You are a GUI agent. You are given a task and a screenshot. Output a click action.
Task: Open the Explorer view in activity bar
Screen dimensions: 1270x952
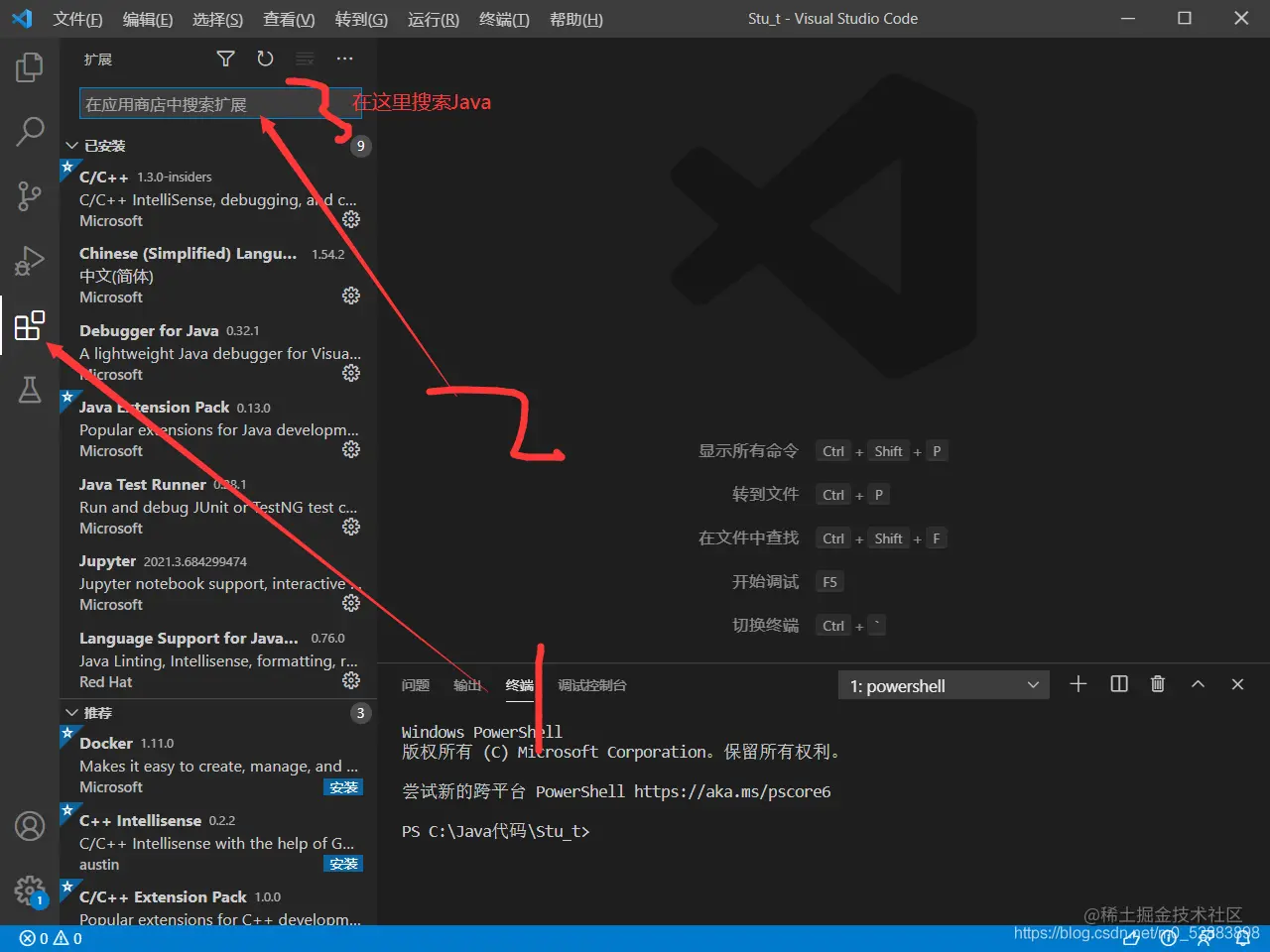[30, 66]
